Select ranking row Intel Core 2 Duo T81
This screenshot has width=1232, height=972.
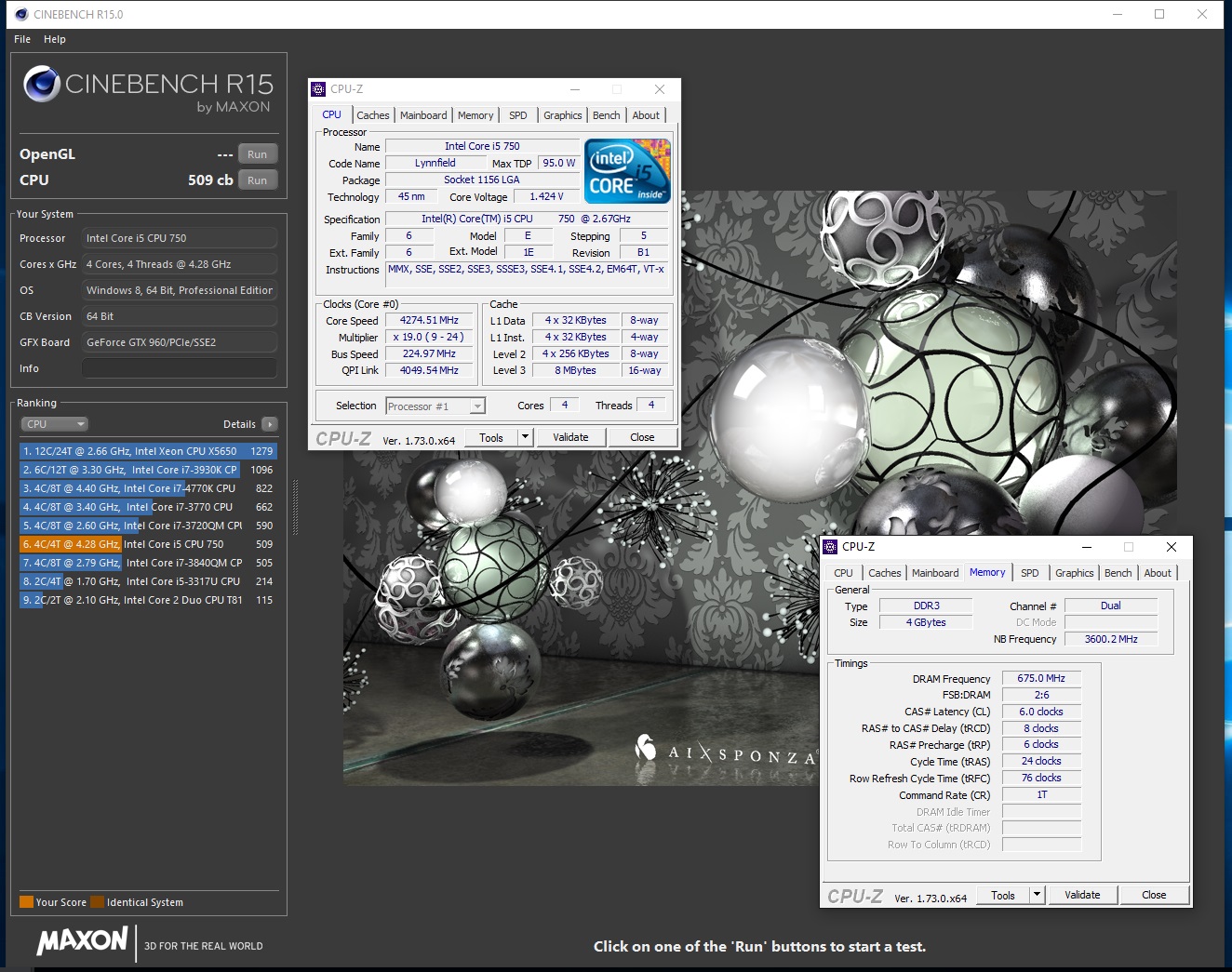[x=148, y=600]
